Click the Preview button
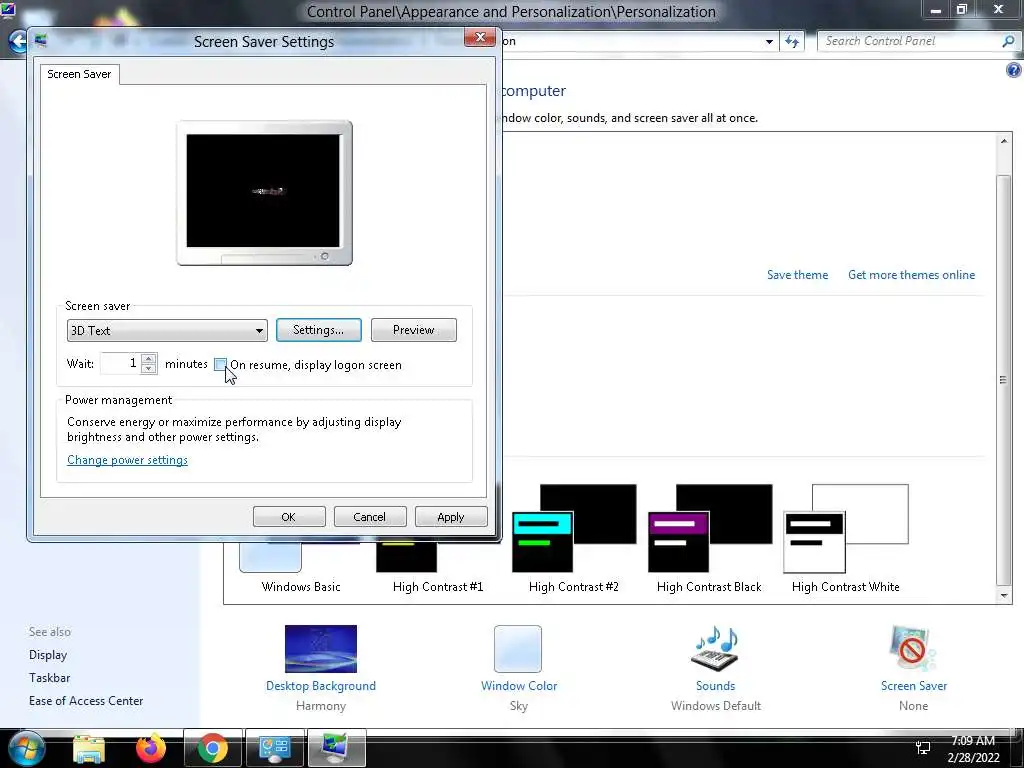The height and width of the screenshot is (768, 1024). (x=413, y=330)
